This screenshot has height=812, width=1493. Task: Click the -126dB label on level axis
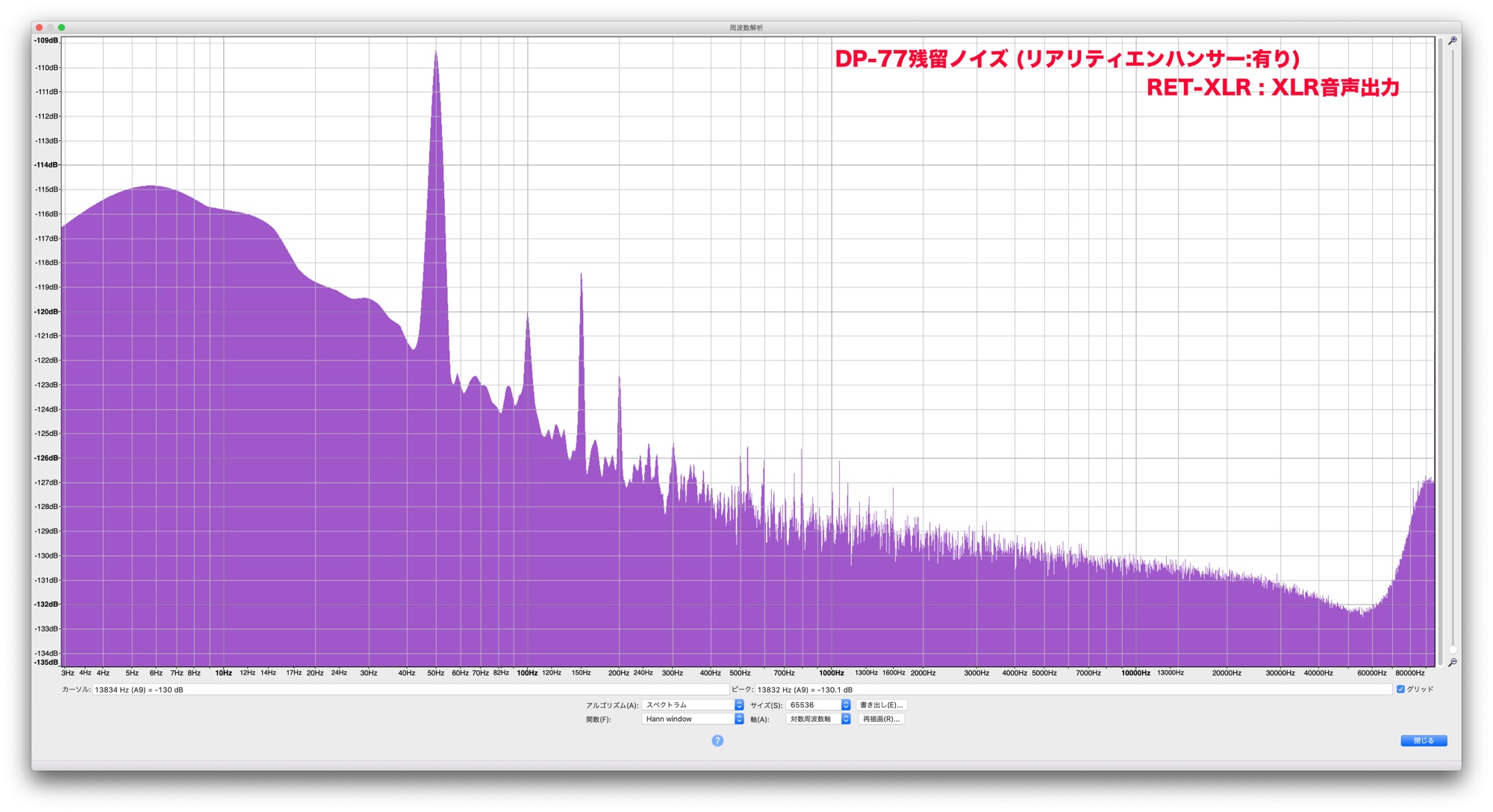click(x=46, y=458)
